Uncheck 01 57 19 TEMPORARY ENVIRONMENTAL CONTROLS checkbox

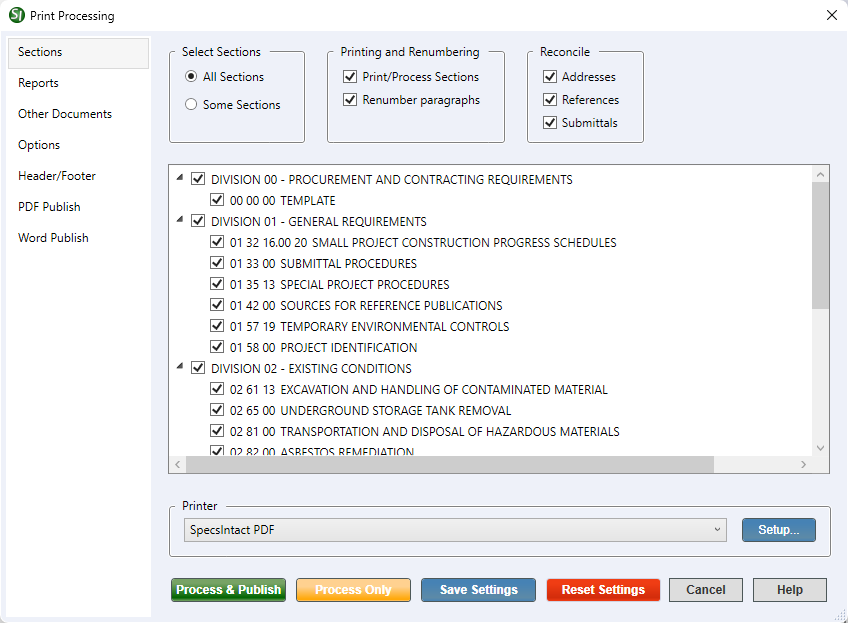click(x=217, y=326)
